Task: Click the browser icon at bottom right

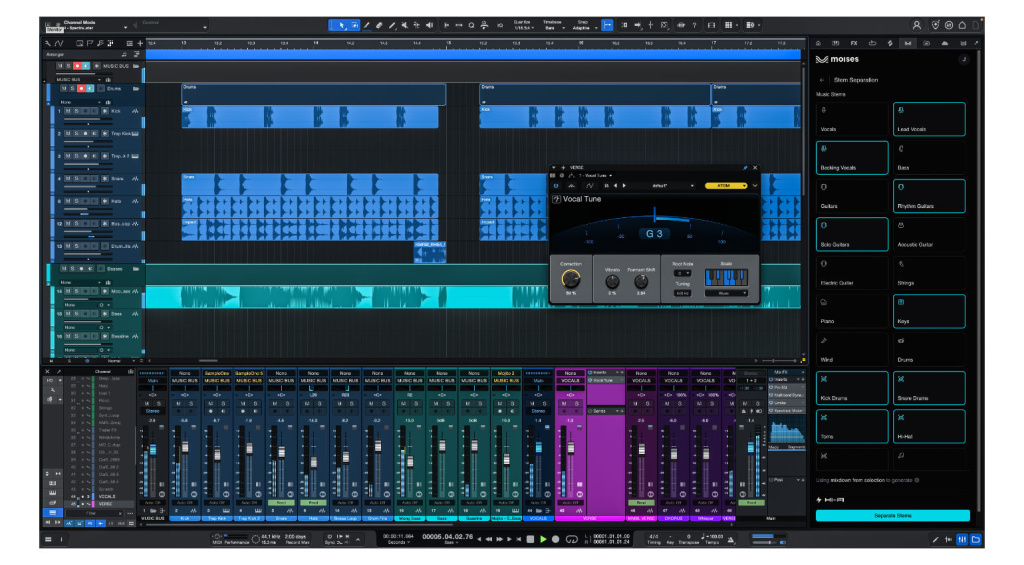Action: pyautogui.click(x=976, y=539)
